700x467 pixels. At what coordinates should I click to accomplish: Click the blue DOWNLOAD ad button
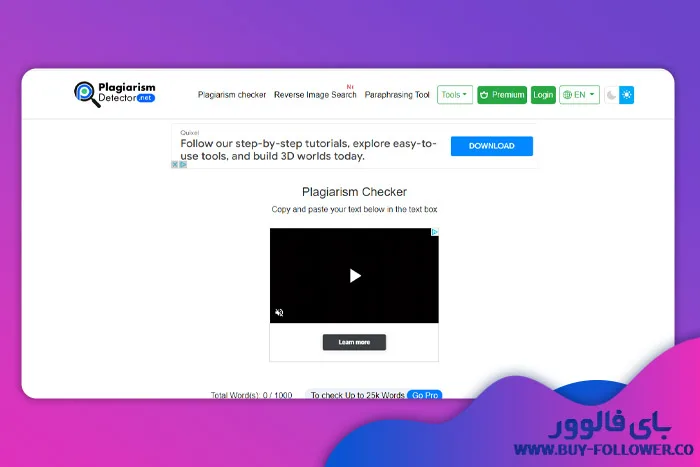(x=492, y=146)
